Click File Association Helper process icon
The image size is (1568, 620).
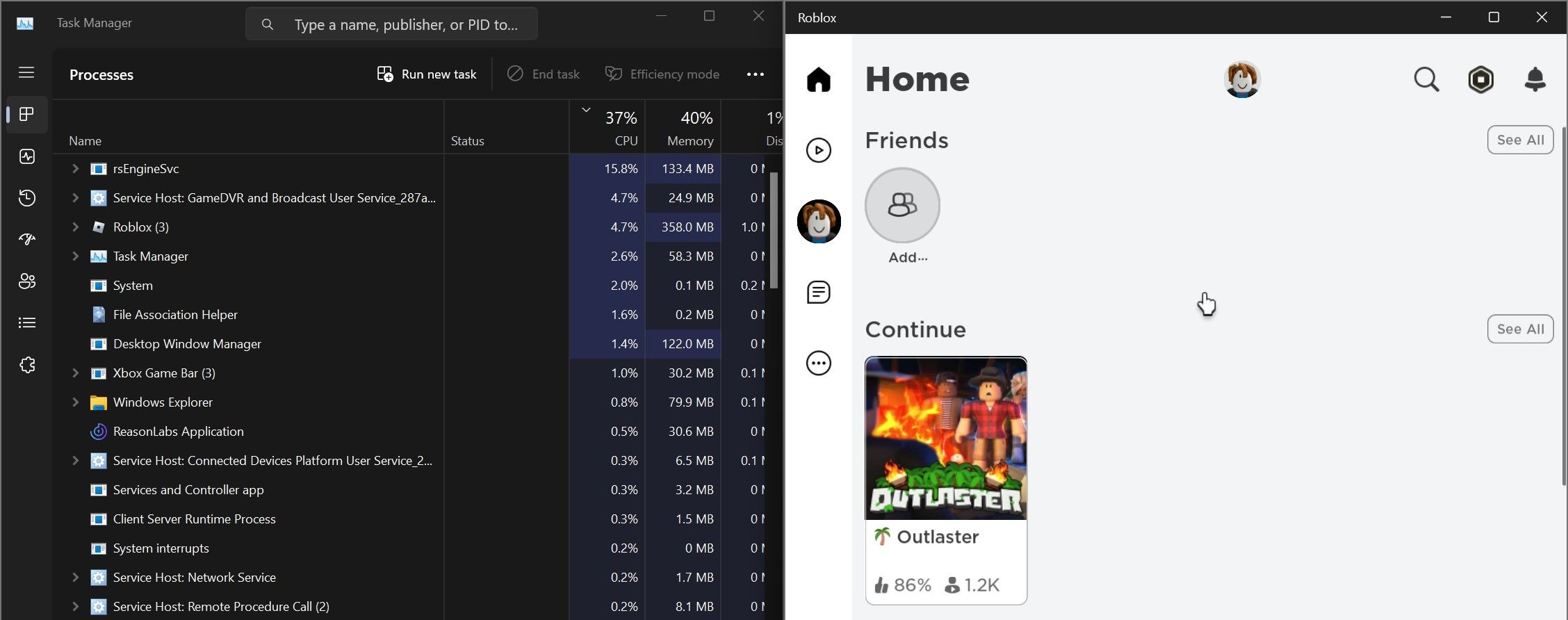[x=99, y=315]
